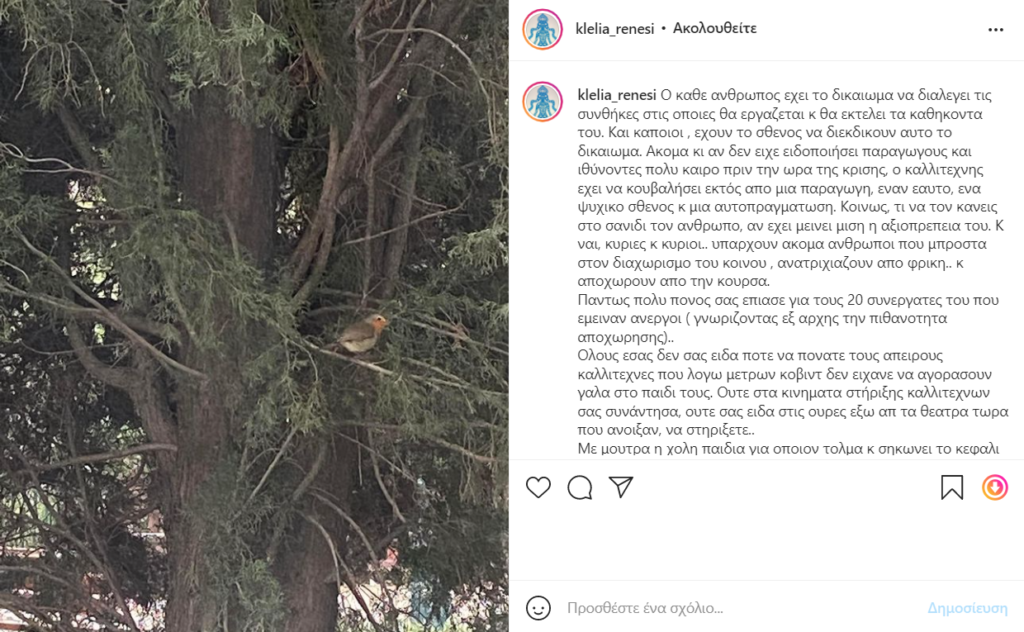
Task: Click the caption paragraph starting with Ολους εσας
Action: (793, 393)
